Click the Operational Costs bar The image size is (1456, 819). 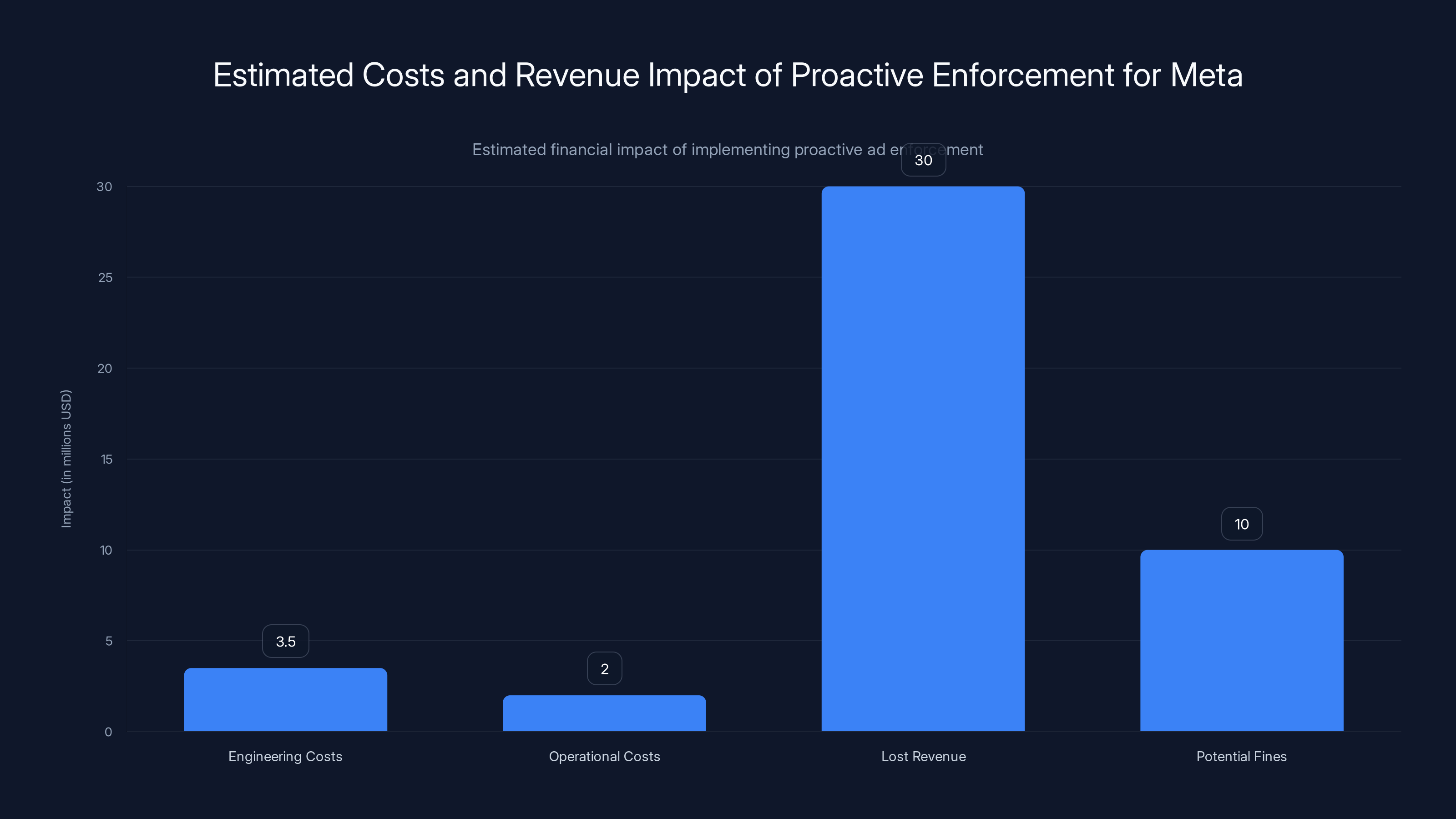click(604, 715)
